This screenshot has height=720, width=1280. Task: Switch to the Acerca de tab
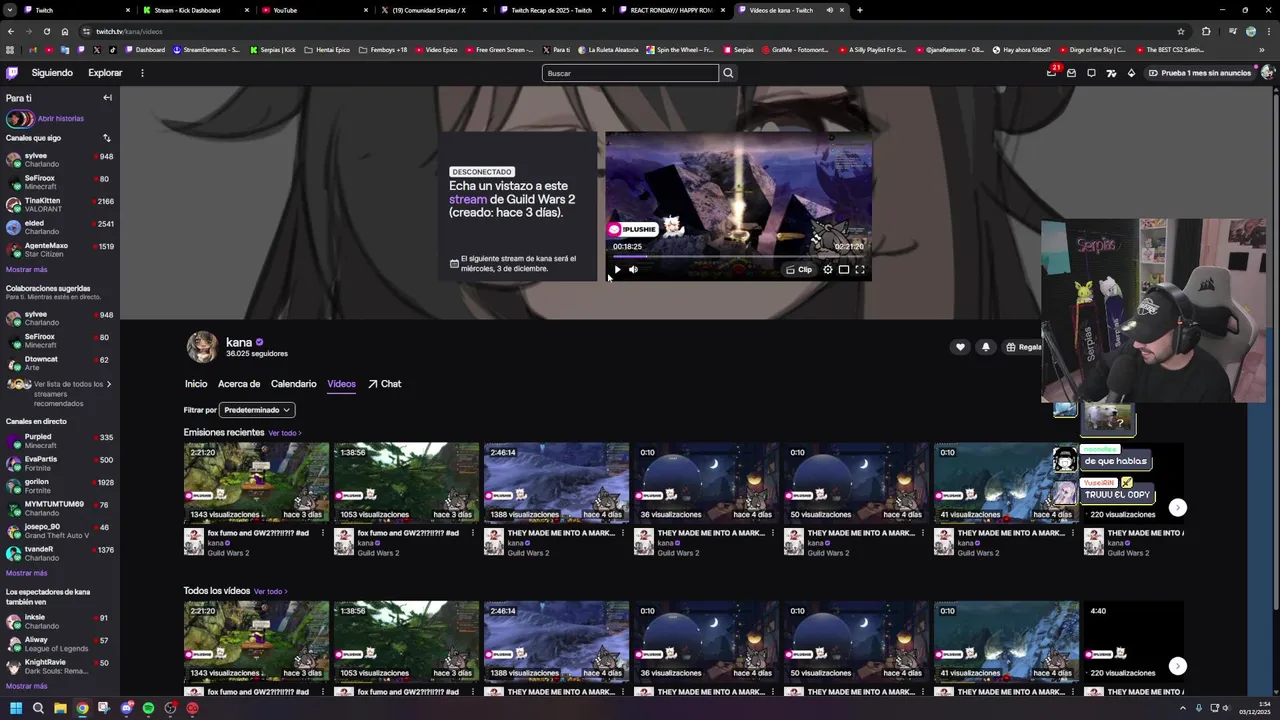point(239,384)
